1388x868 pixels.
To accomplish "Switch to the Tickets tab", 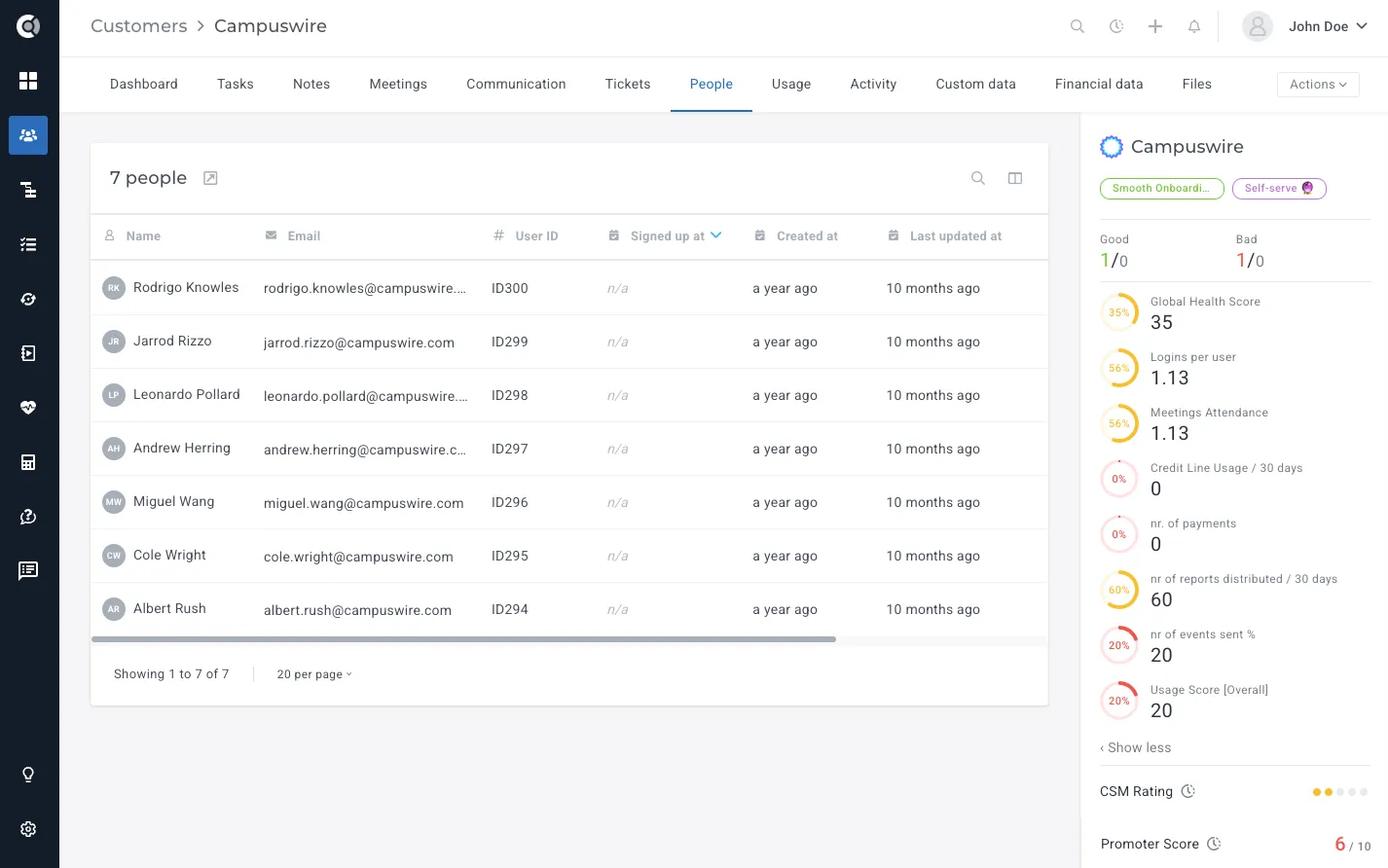I will (x=628, y=85).
